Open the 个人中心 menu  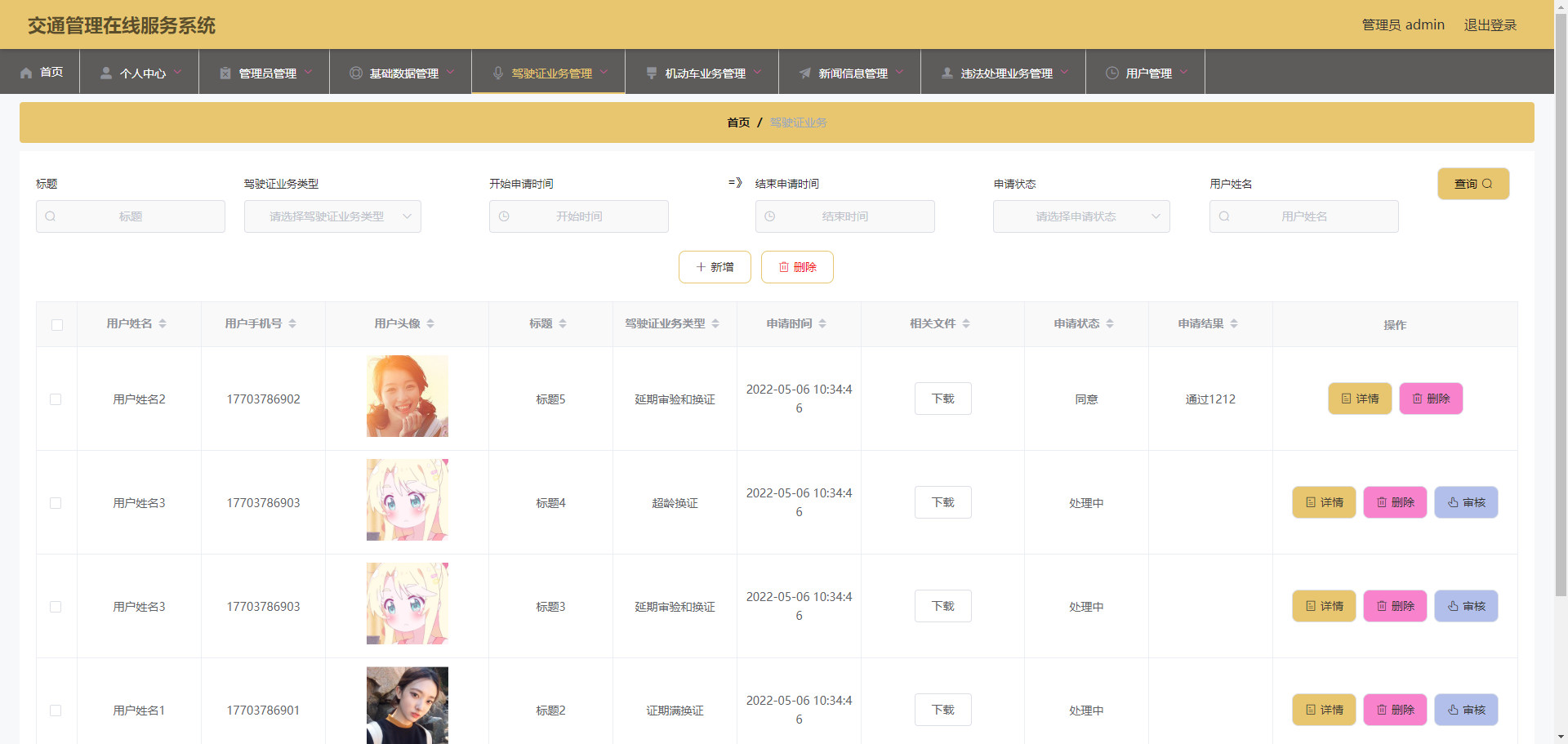click(x=140, y=72)
